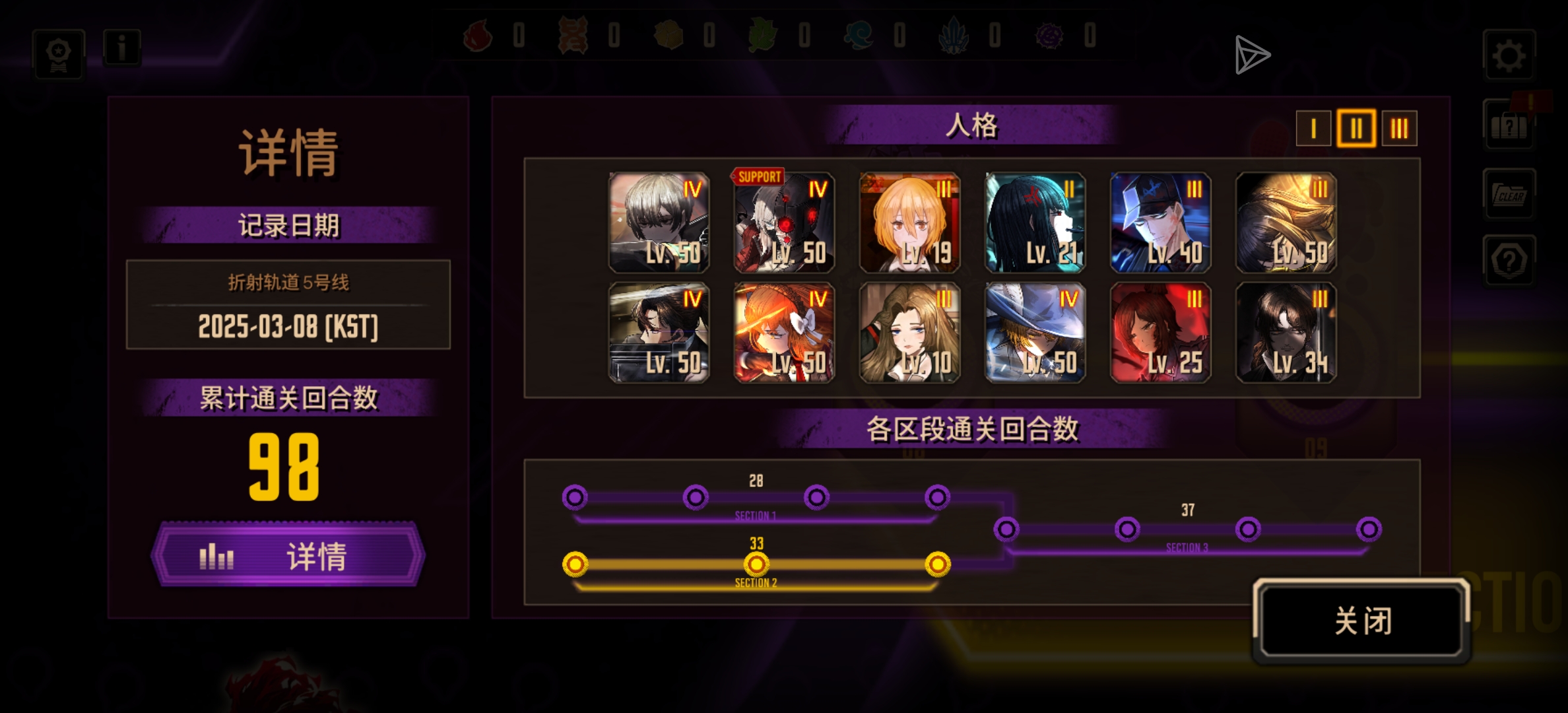This screenshot has width=1568, height=713.
Task: Open the medal achievements icon
Action: click(59, 55)
